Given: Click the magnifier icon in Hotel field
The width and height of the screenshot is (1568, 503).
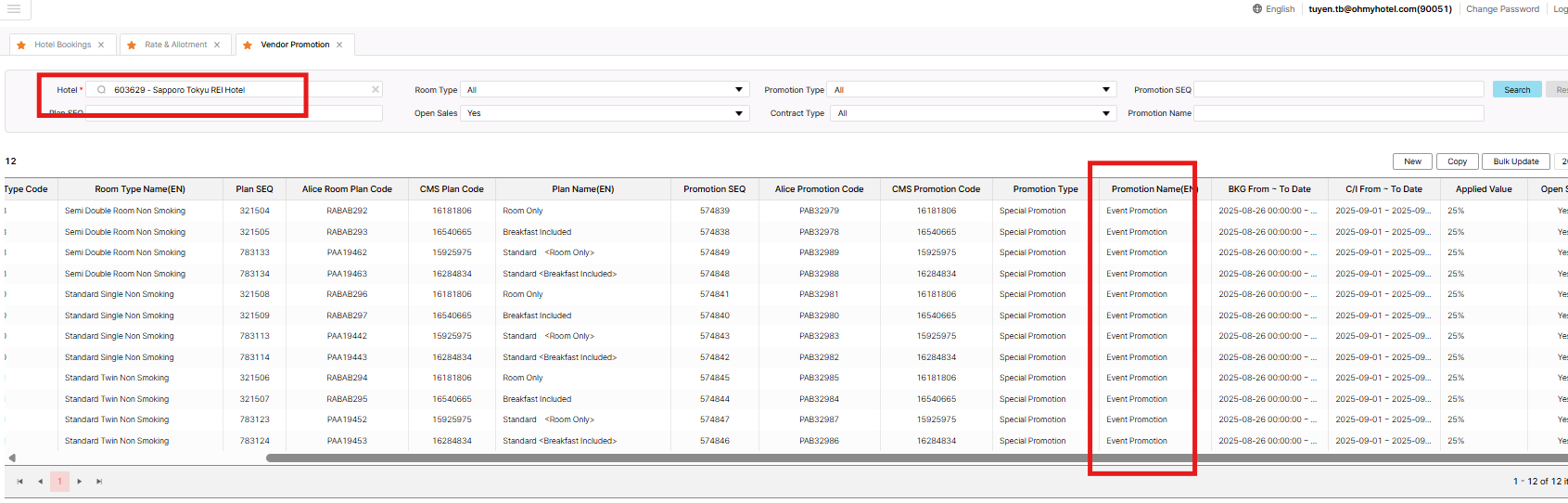Looking at the screenshot, I should [102, 90].
